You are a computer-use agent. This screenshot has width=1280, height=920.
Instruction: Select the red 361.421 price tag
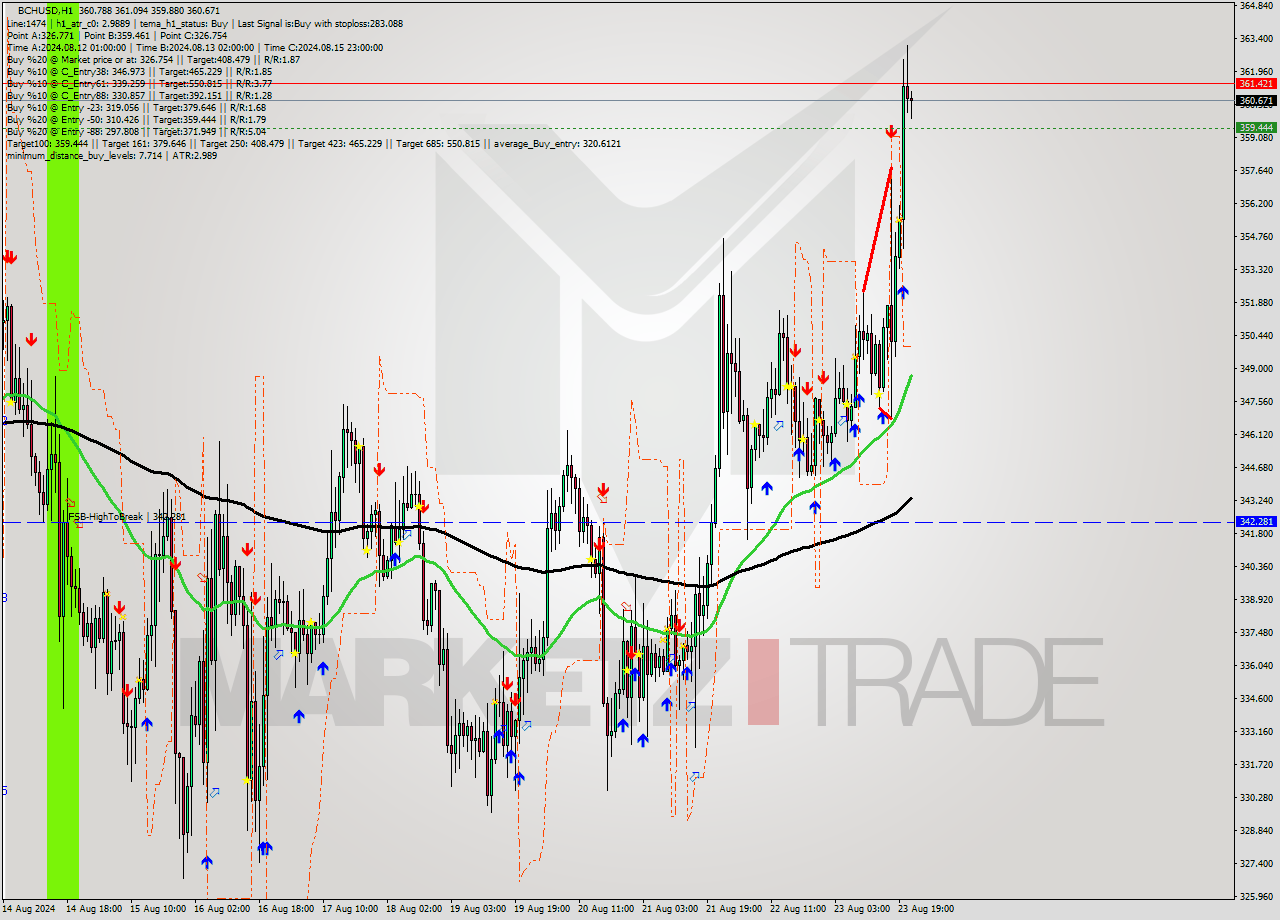tap(1255, 84)
